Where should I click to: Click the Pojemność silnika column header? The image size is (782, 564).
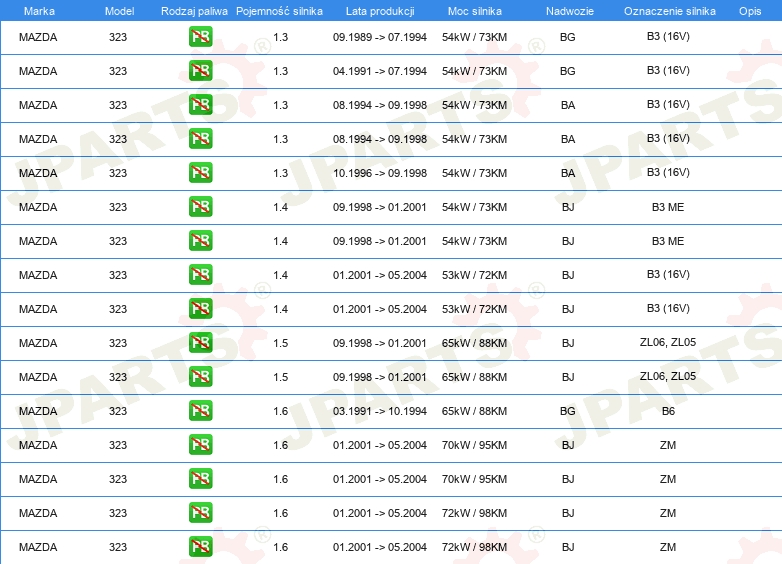[279, 11]
